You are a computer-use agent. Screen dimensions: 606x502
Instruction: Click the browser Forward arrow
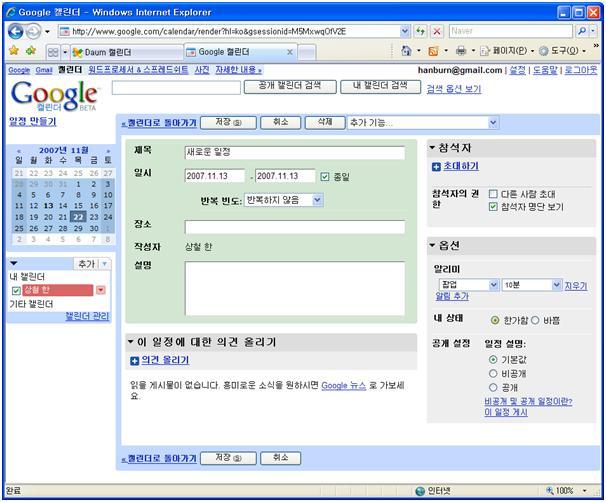pos(33,31)
